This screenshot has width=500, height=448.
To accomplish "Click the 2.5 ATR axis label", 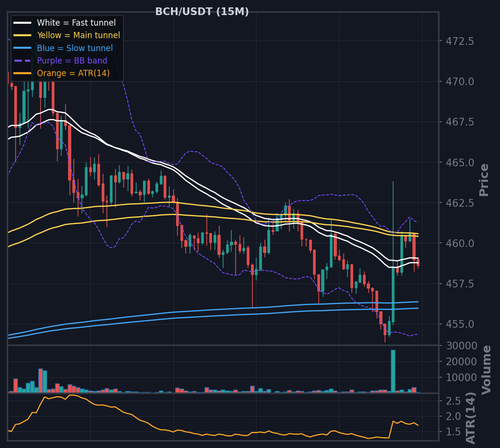I will (x=454, y=401).
